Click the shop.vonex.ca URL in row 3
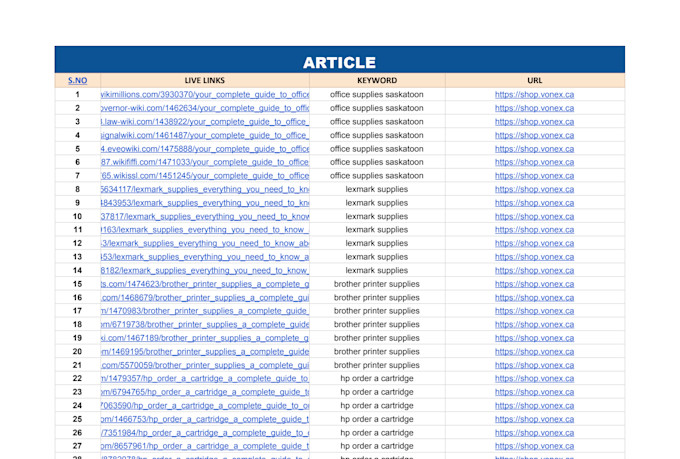680x459 pixels. (x=534, y=122)
